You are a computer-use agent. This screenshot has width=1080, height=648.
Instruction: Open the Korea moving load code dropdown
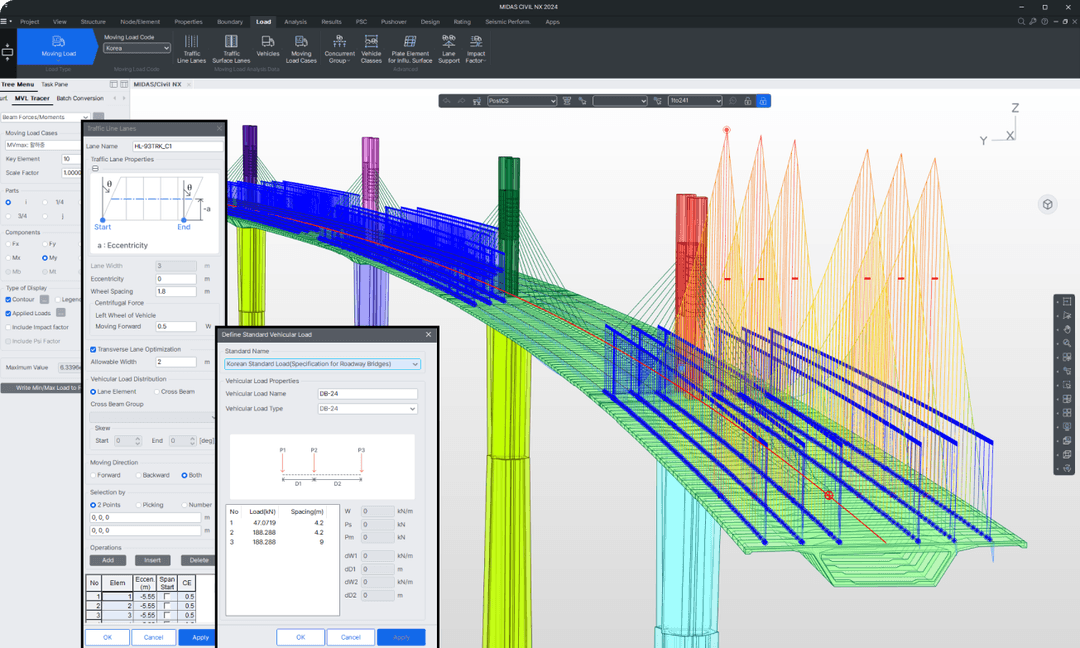tap(137, 48)
